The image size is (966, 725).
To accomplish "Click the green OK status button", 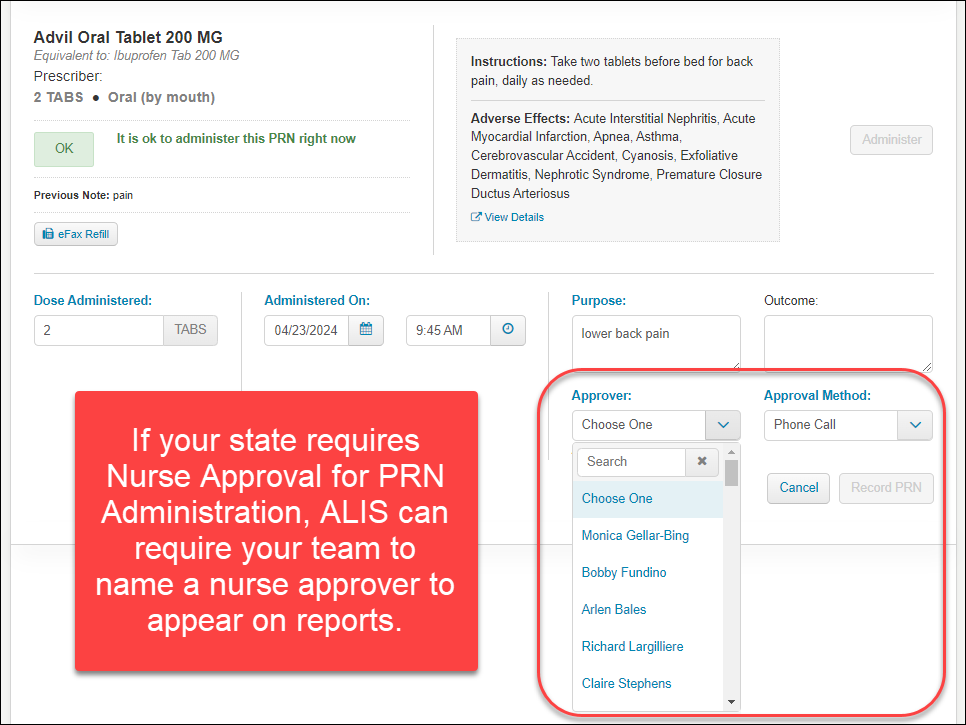I will click(x=64, y=149).
